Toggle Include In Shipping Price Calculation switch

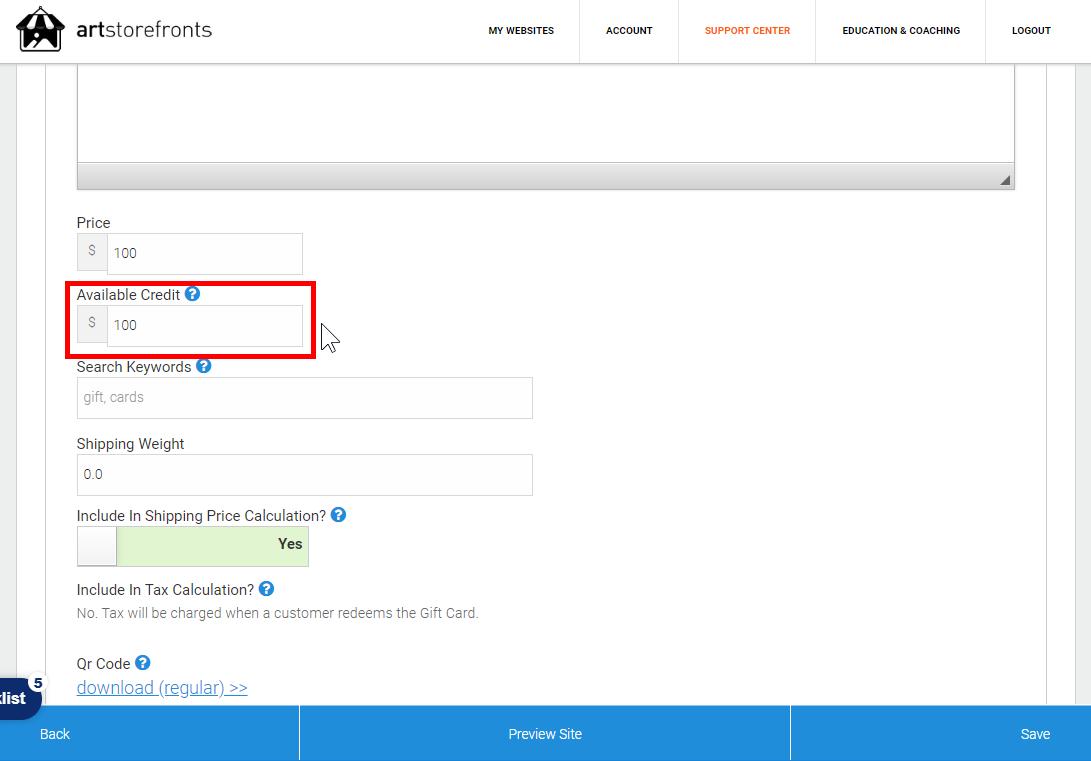[193, 546]
